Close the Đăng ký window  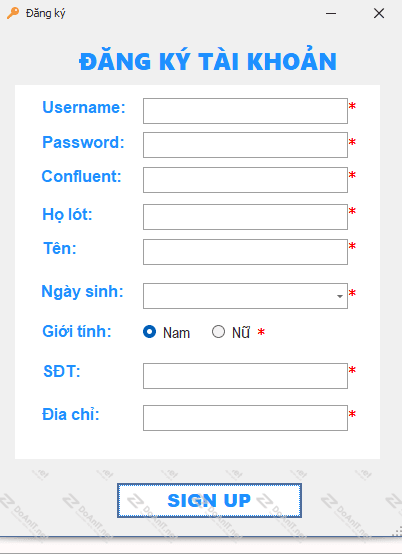[379, 13]
